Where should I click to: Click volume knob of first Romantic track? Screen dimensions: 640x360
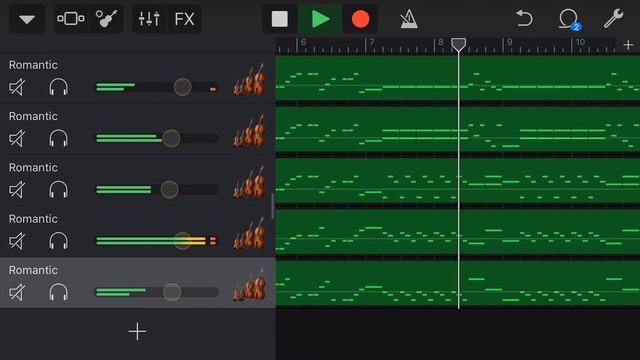click(x=182, y=87)
